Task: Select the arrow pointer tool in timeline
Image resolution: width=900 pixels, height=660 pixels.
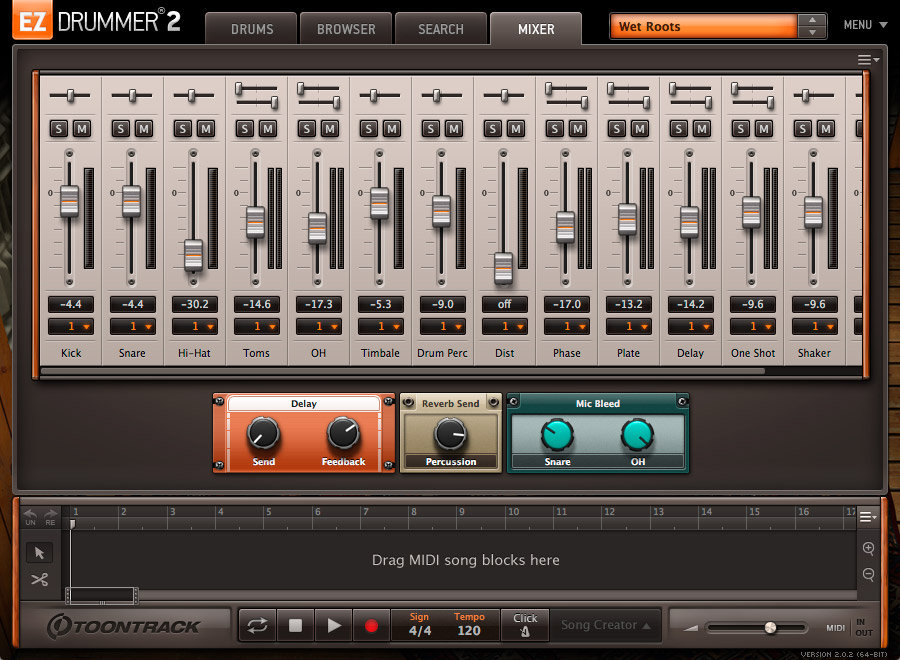Action: [39, 552]
